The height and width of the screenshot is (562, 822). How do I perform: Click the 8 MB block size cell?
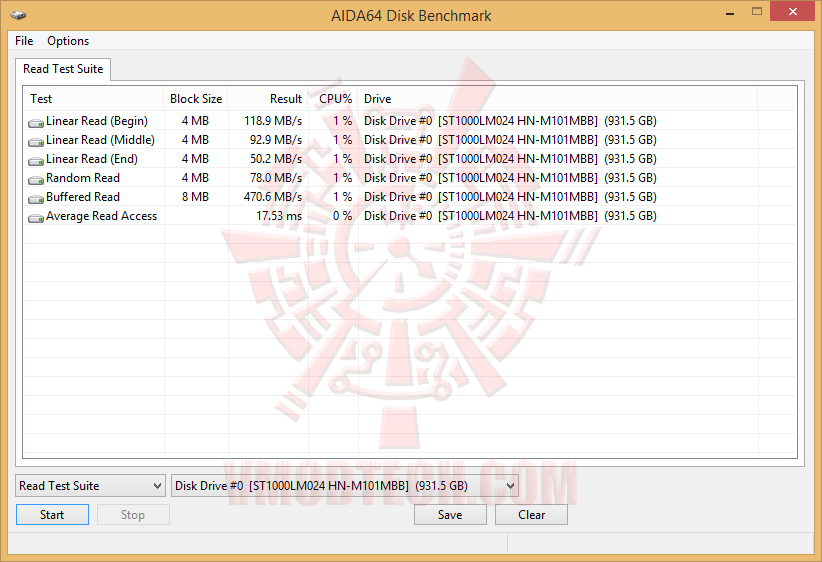pyautogui.click(x=196, y=197)
